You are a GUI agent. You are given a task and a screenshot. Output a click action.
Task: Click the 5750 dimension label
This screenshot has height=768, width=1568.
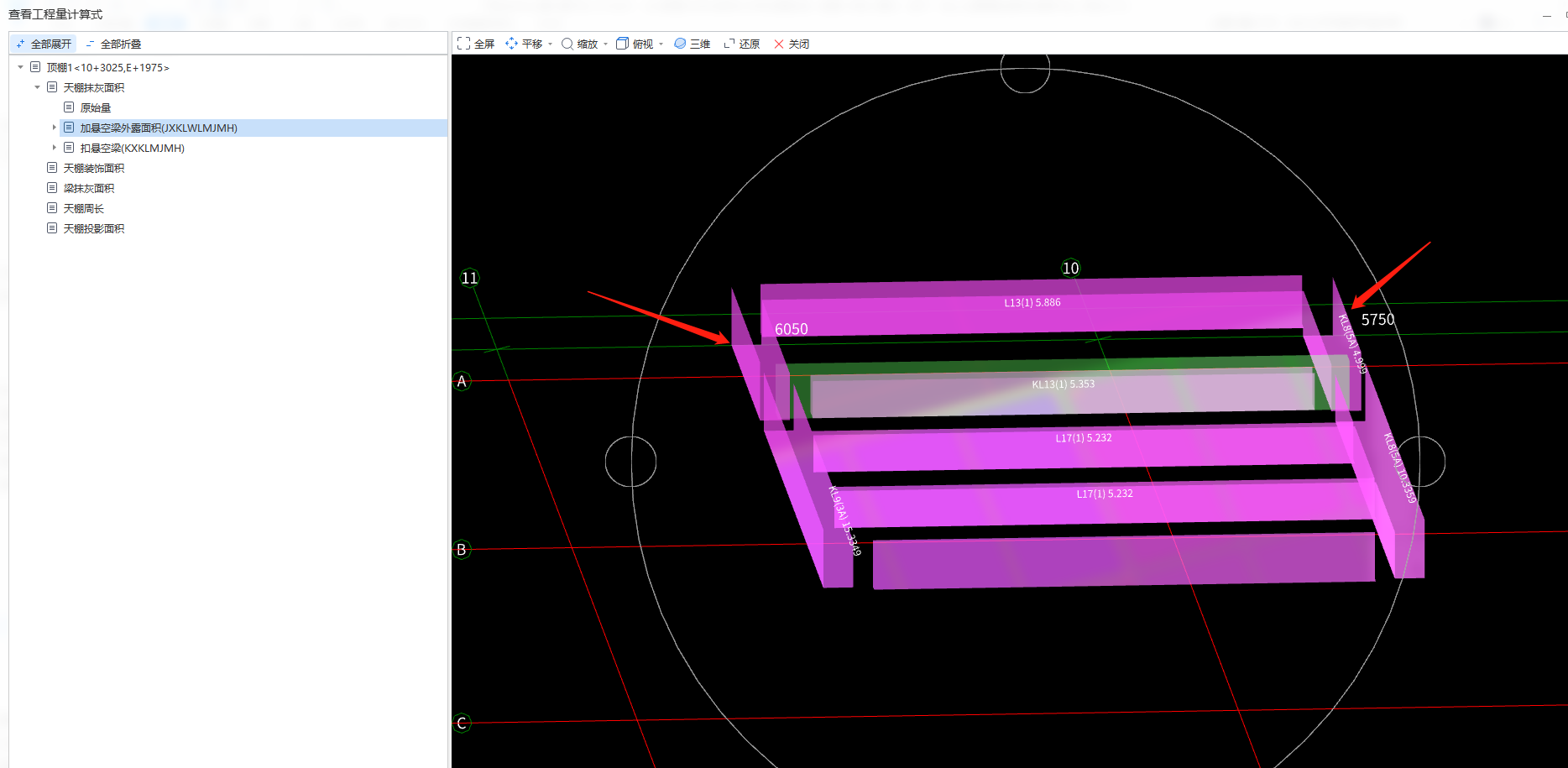pyautogui.click(x=1377, y=320)
